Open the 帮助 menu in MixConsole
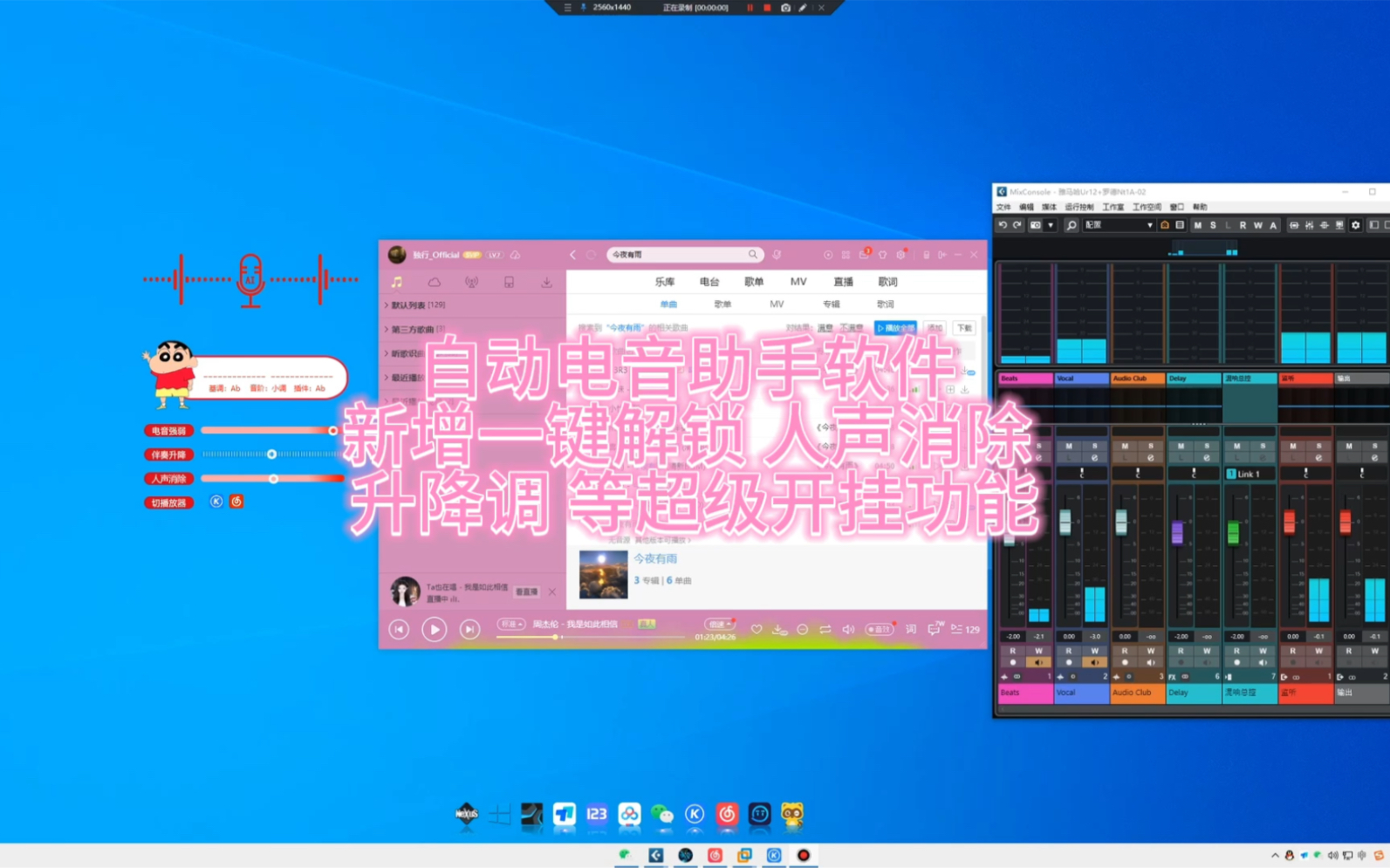 pyautogui.click(x=1200, y=208)
